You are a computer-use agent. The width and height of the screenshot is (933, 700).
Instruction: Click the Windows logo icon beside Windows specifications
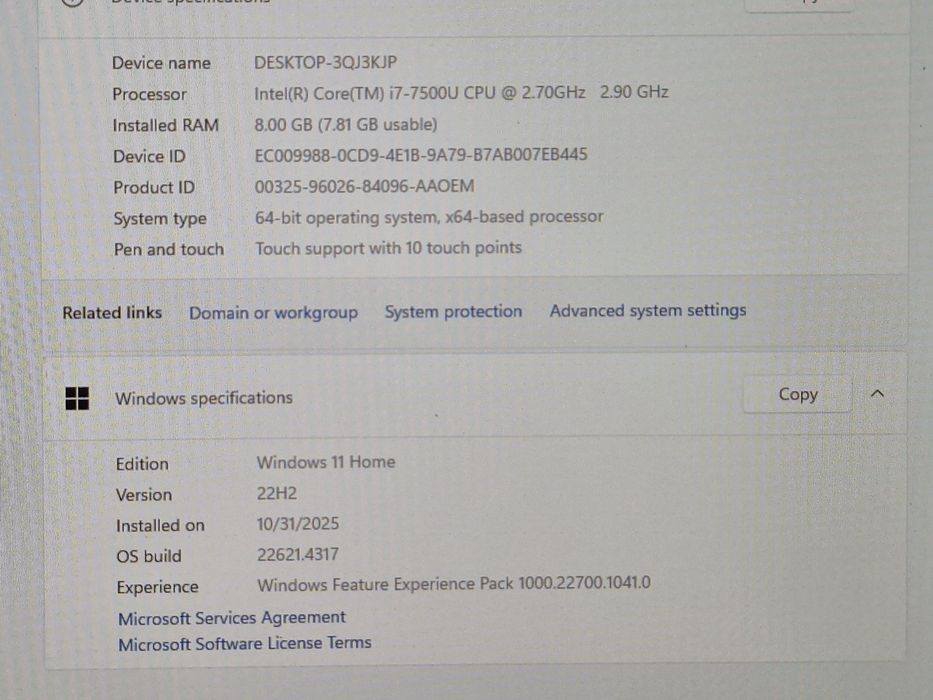(x=77, y=398)
